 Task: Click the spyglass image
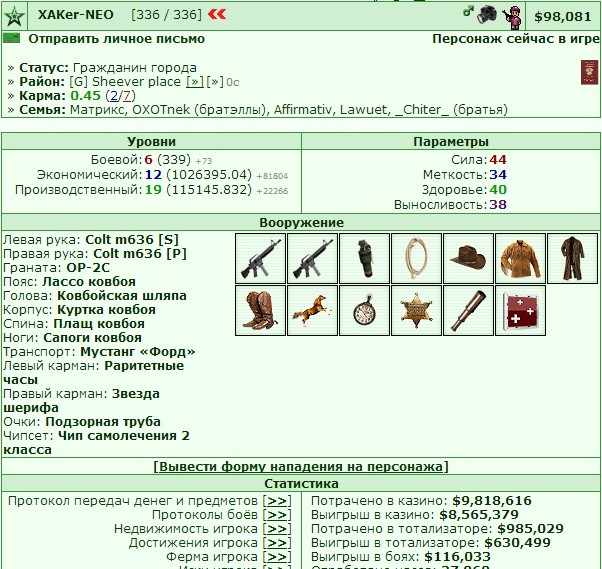[x=468, y=310]
